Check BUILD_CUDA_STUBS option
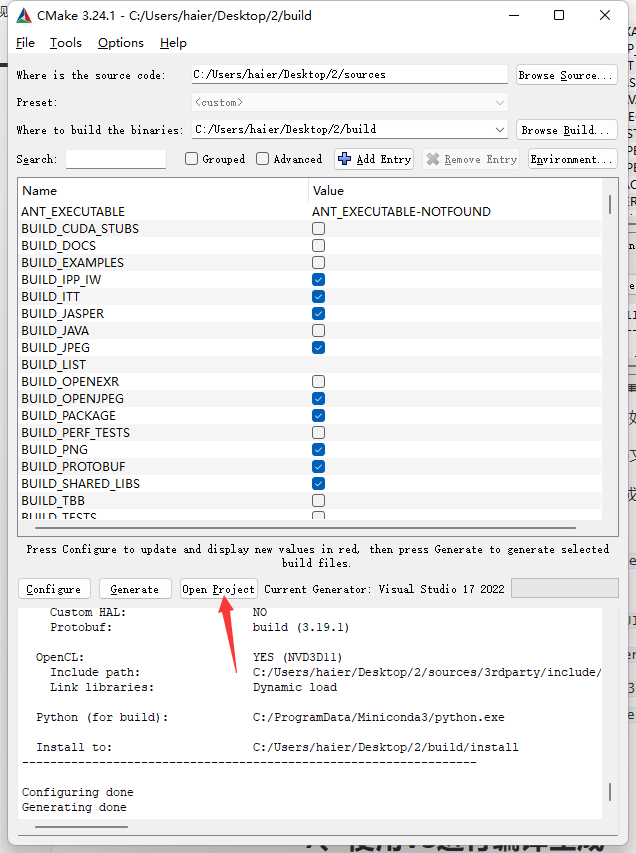The height and width of the screenshot is (853, 636). click(319, 228)
